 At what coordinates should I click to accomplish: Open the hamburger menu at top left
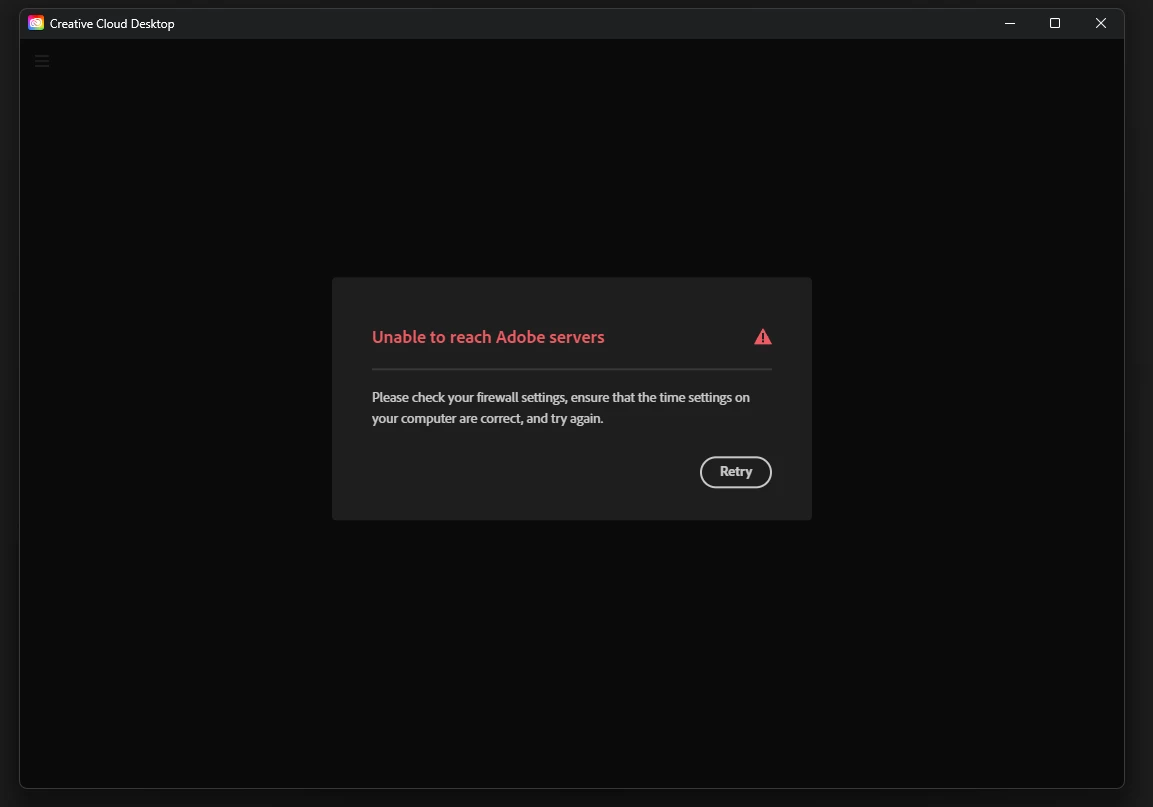(x=42, y=61)
